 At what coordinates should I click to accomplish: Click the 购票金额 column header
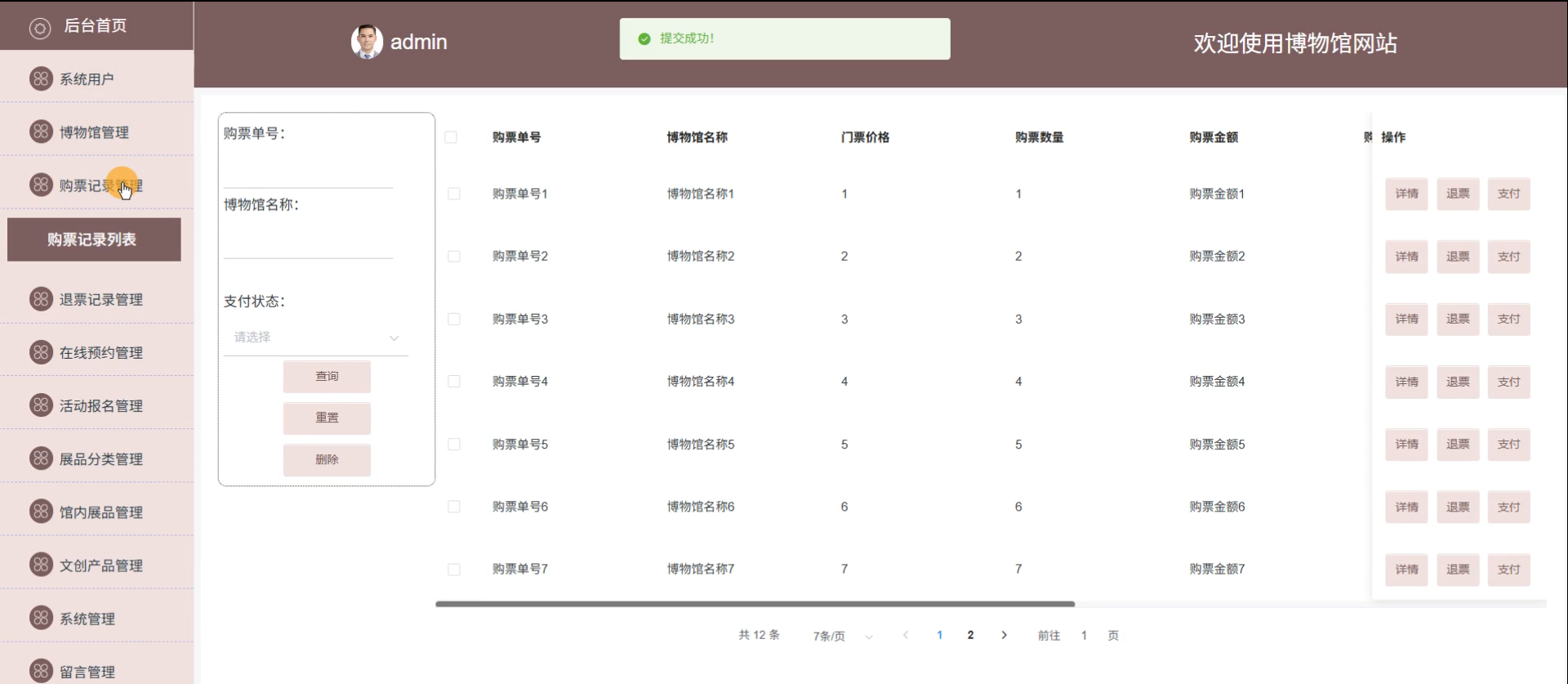pyautogui.click(x=1214, y=137)
